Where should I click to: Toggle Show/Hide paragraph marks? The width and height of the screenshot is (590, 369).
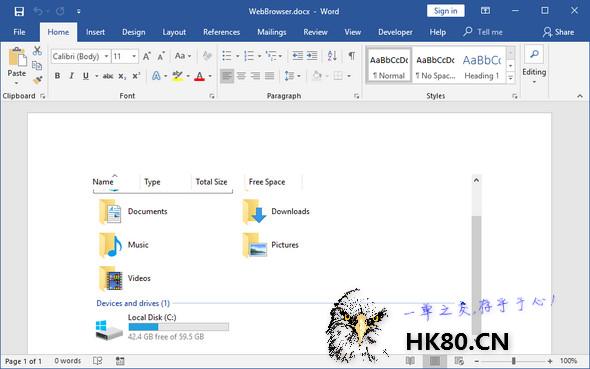tap(351, 56)
